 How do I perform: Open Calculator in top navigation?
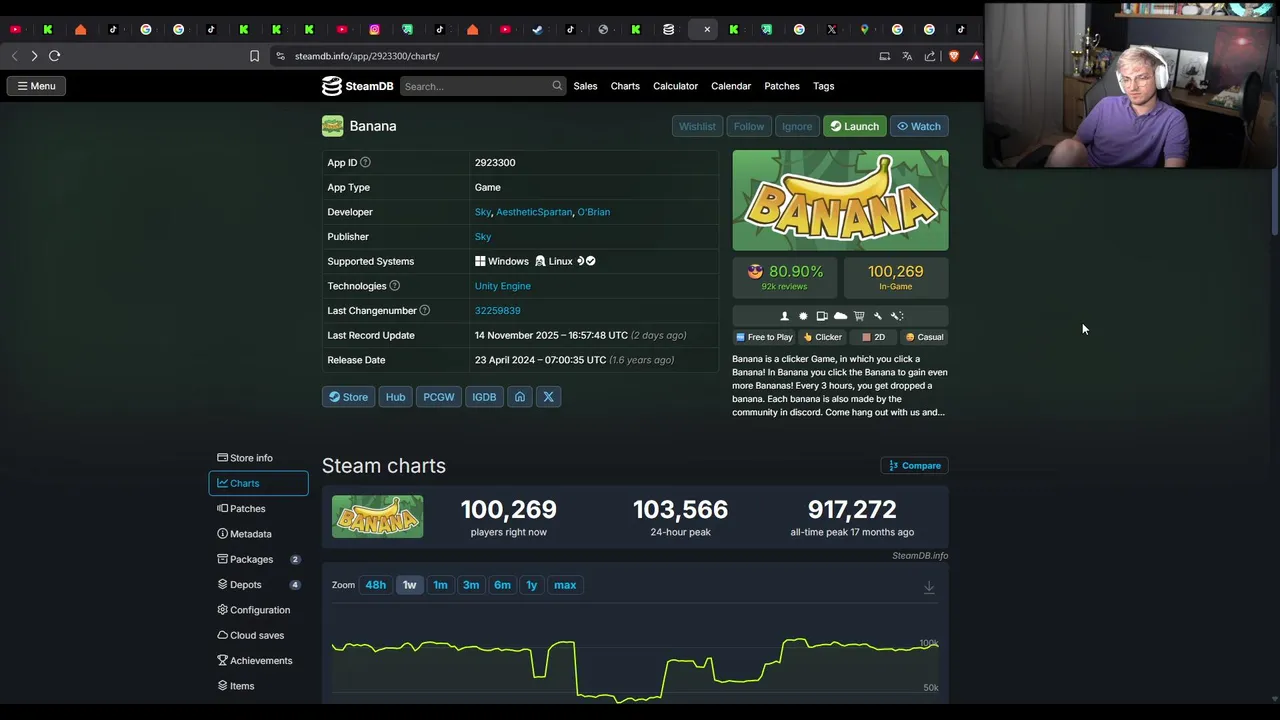point(675,86)
